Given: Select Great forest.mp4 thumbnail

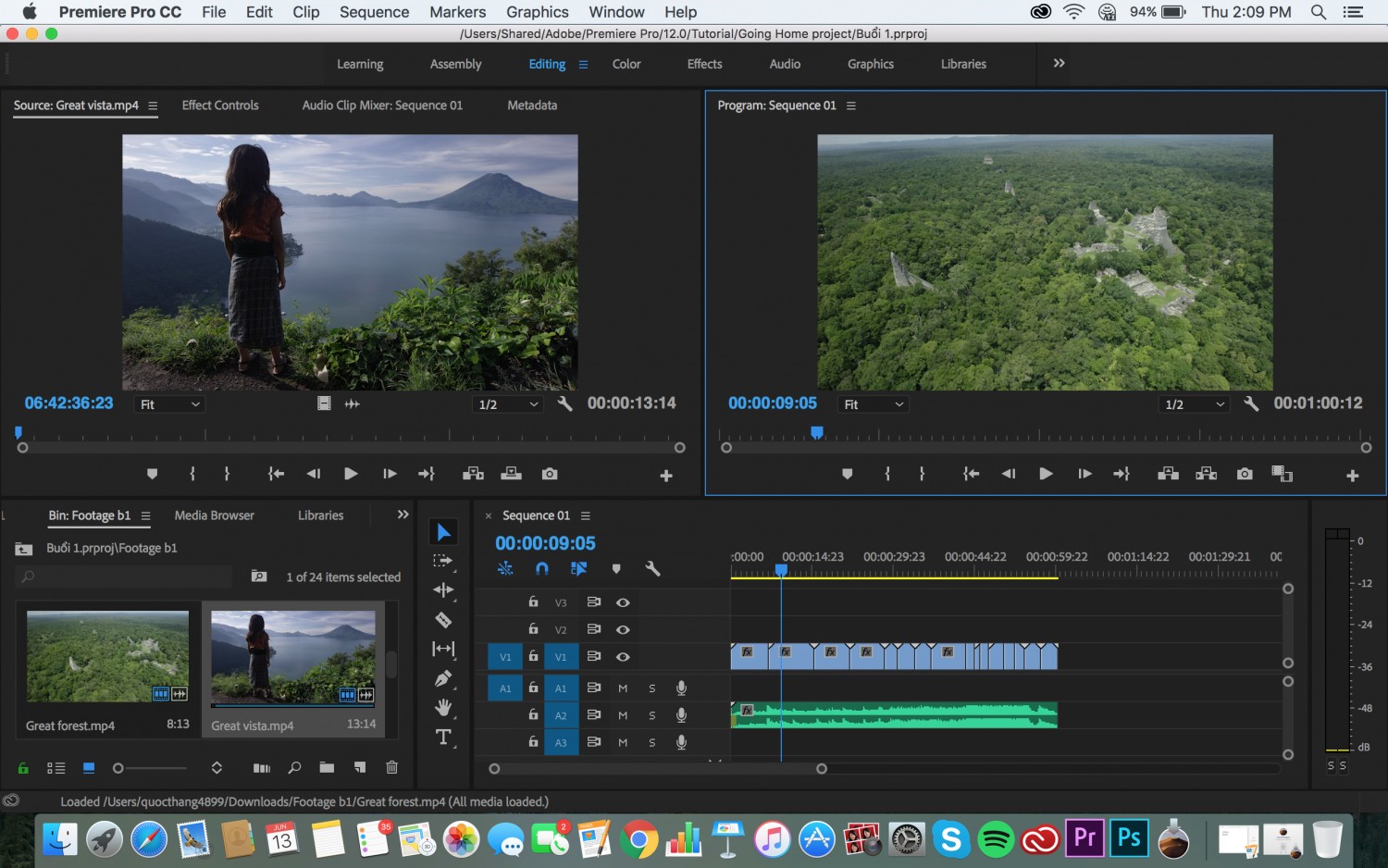Looking at the screenshot, I should click(107, 656).
